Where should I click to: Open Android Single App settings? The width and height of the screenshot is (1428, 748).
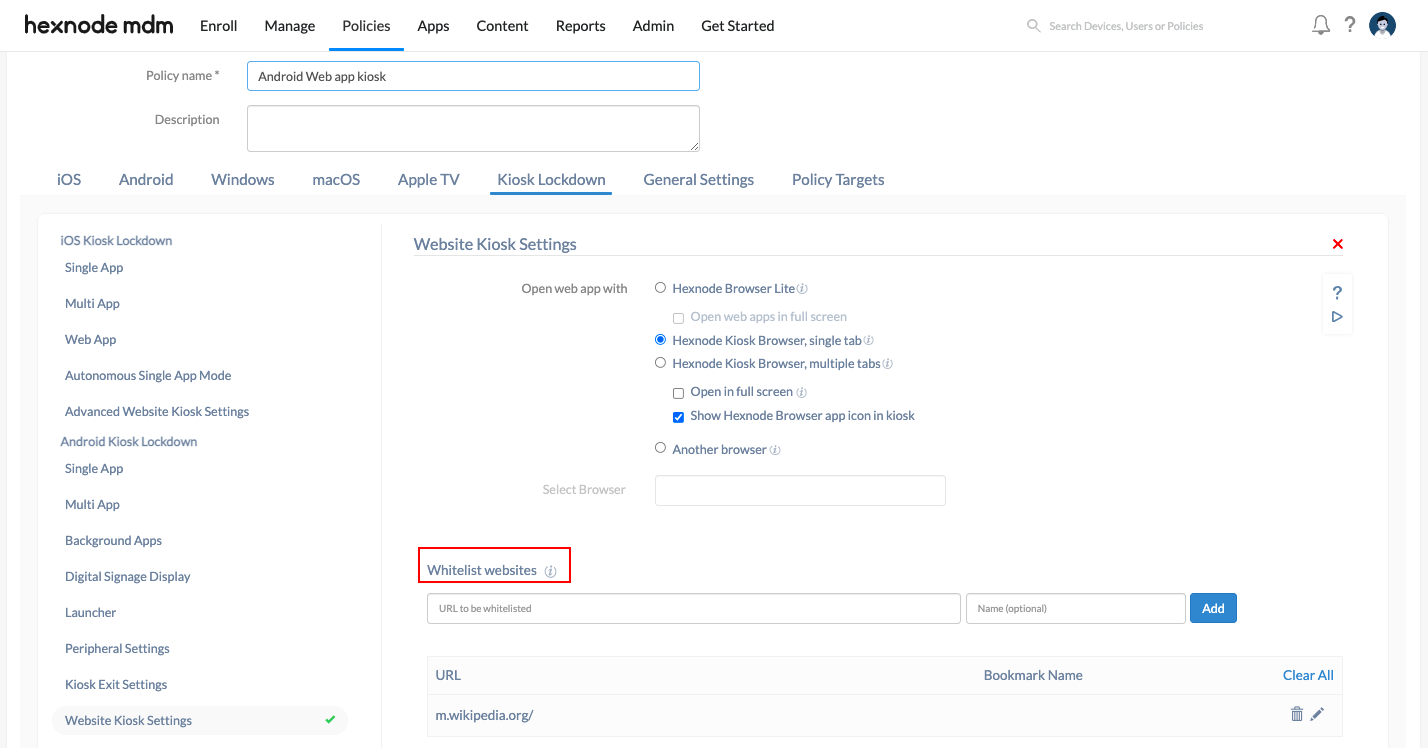94,469
